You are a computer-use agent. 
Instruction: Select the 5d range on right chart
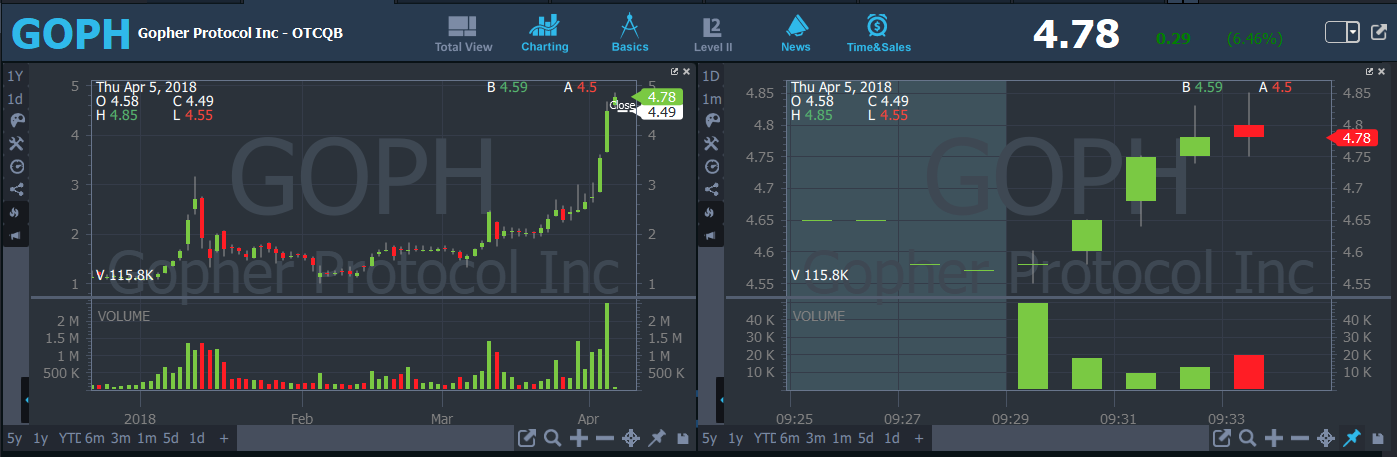pos(865,438)
